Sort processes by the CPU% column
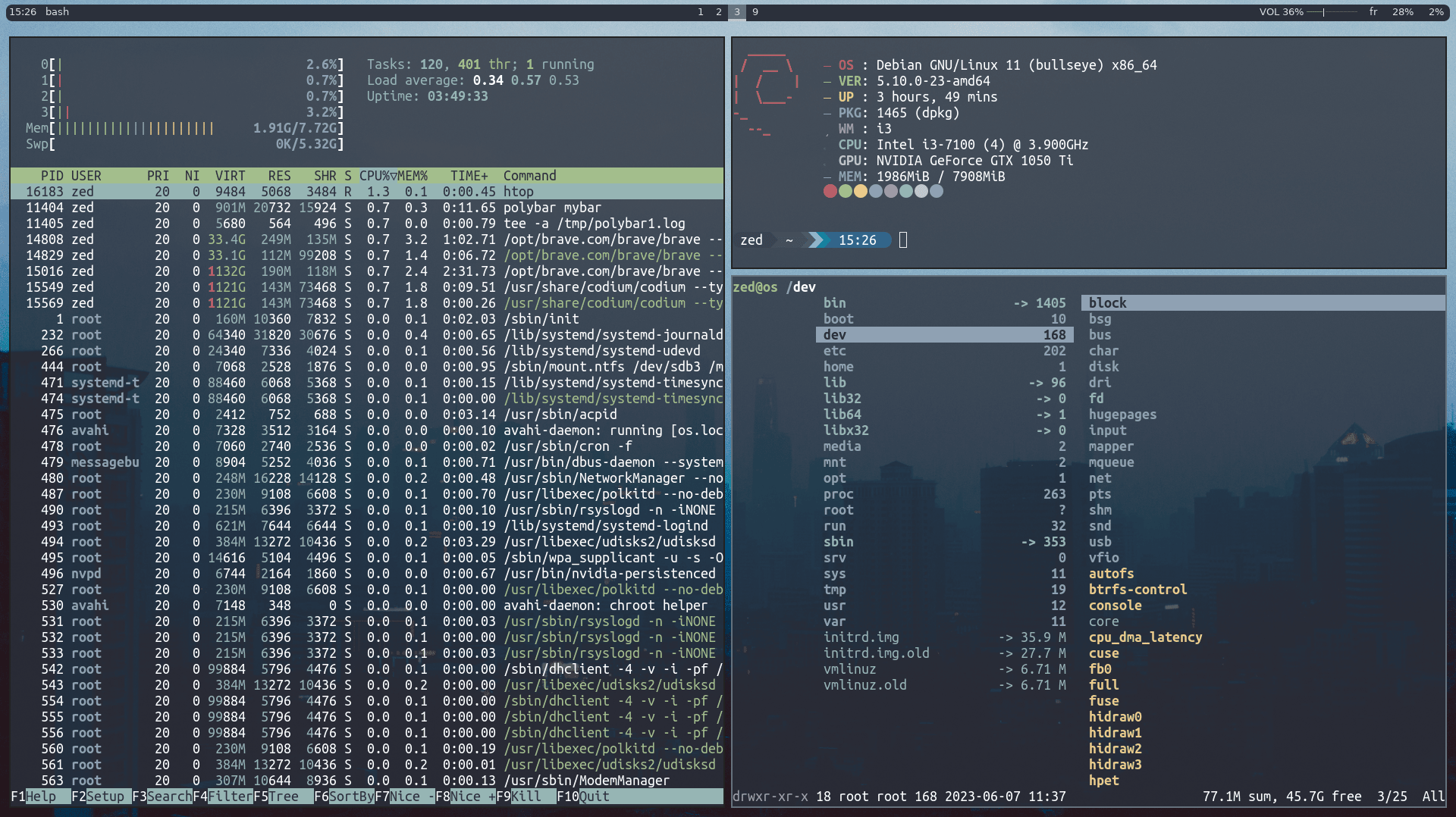 click(x=372, y=175)
